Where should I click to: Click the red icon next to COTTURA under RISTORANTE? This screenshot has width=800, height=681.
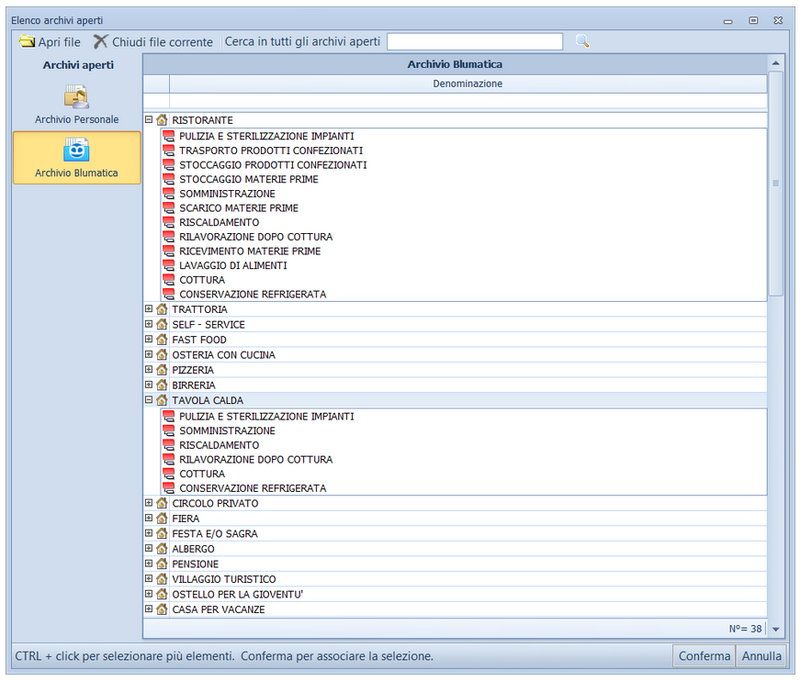click(x=168, y=280)
